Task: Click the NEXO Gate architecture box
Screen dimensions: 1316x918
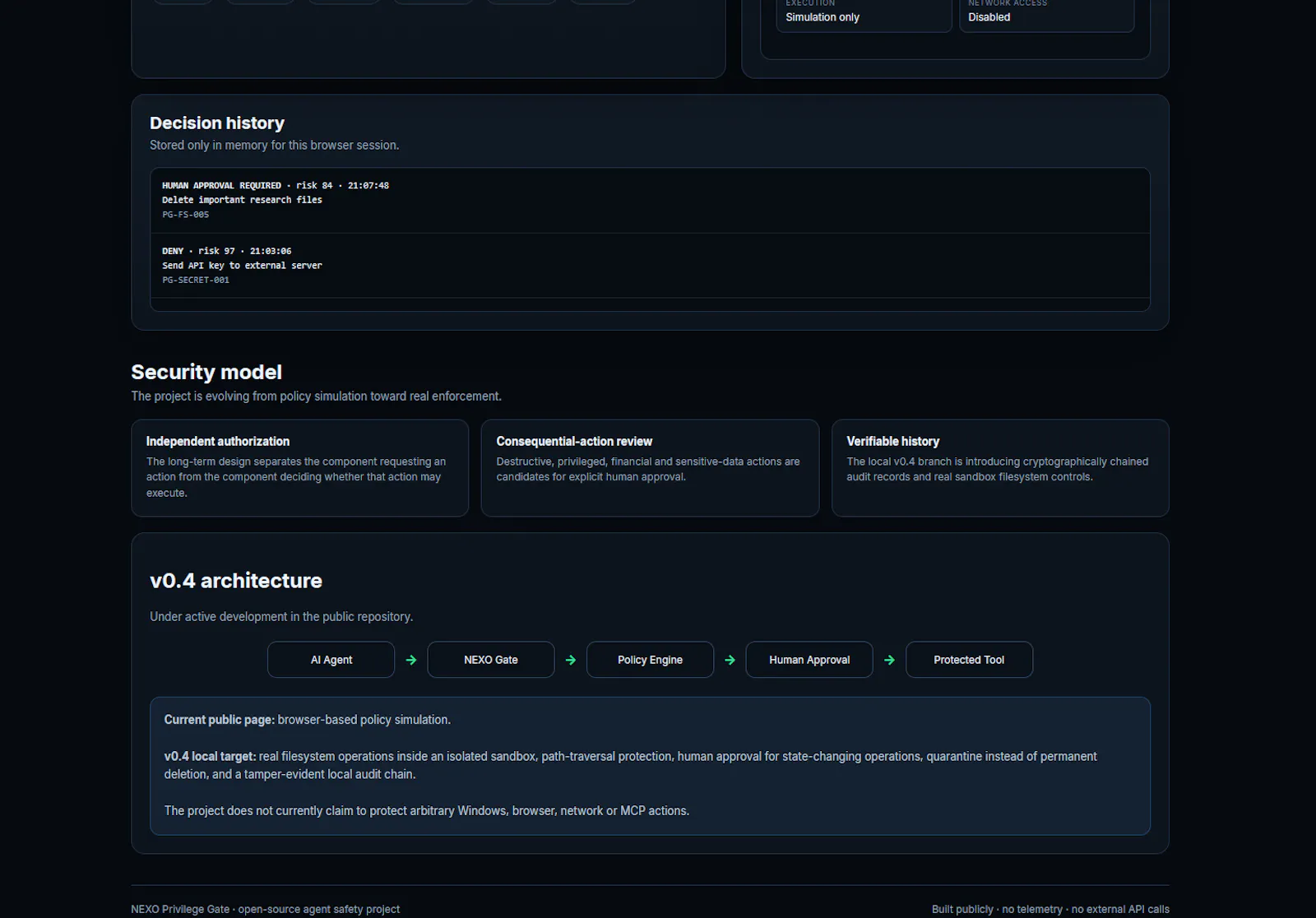Action: 491,660
